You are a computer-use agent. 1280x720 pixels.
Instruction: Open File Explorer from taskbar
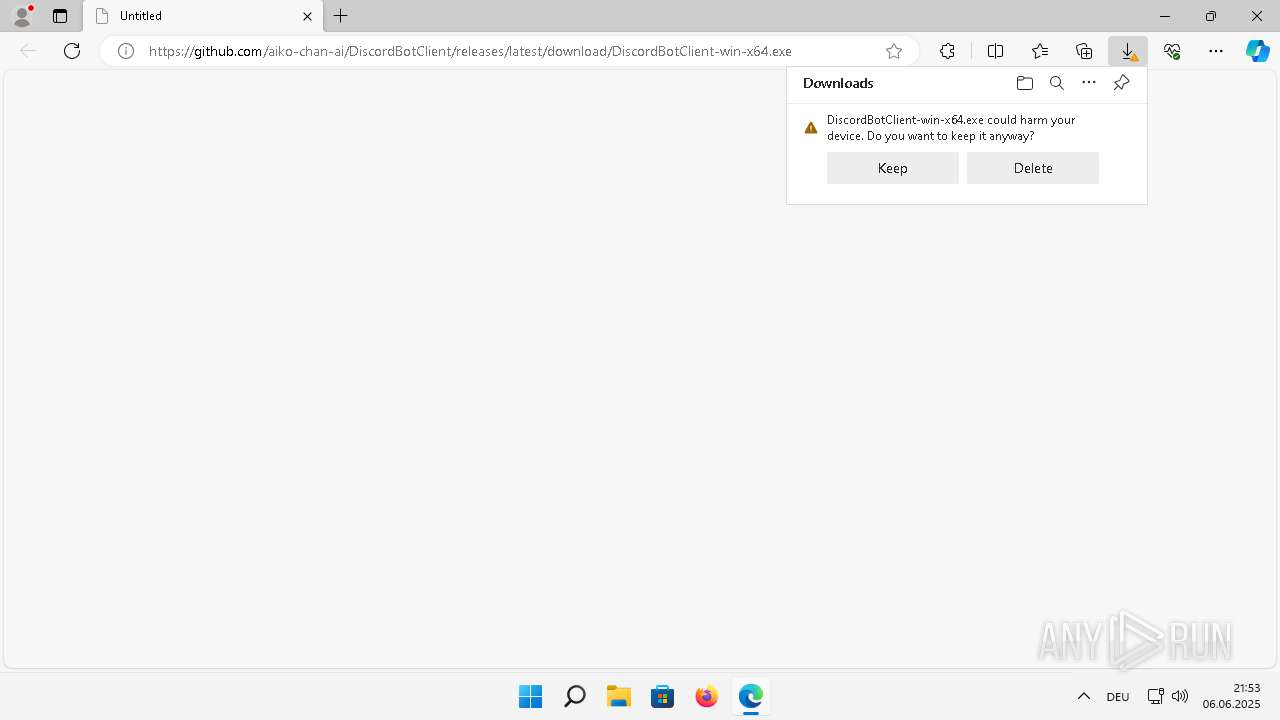(618, 696)
